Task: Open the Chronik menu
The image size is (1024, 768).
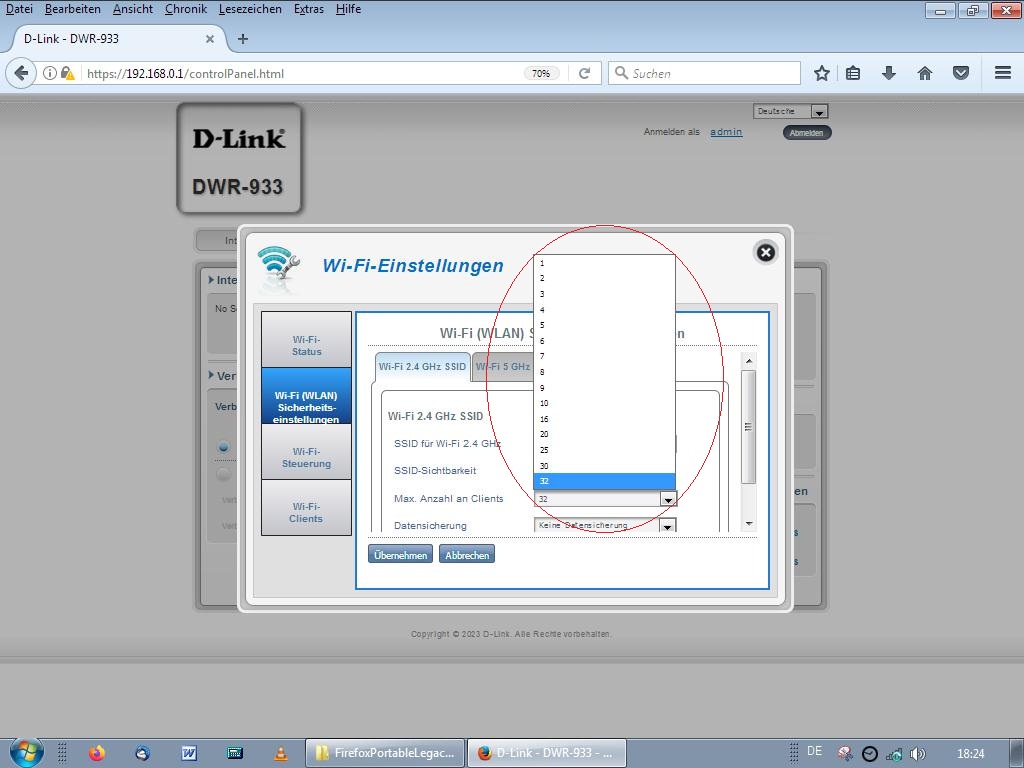Action: 185,9
